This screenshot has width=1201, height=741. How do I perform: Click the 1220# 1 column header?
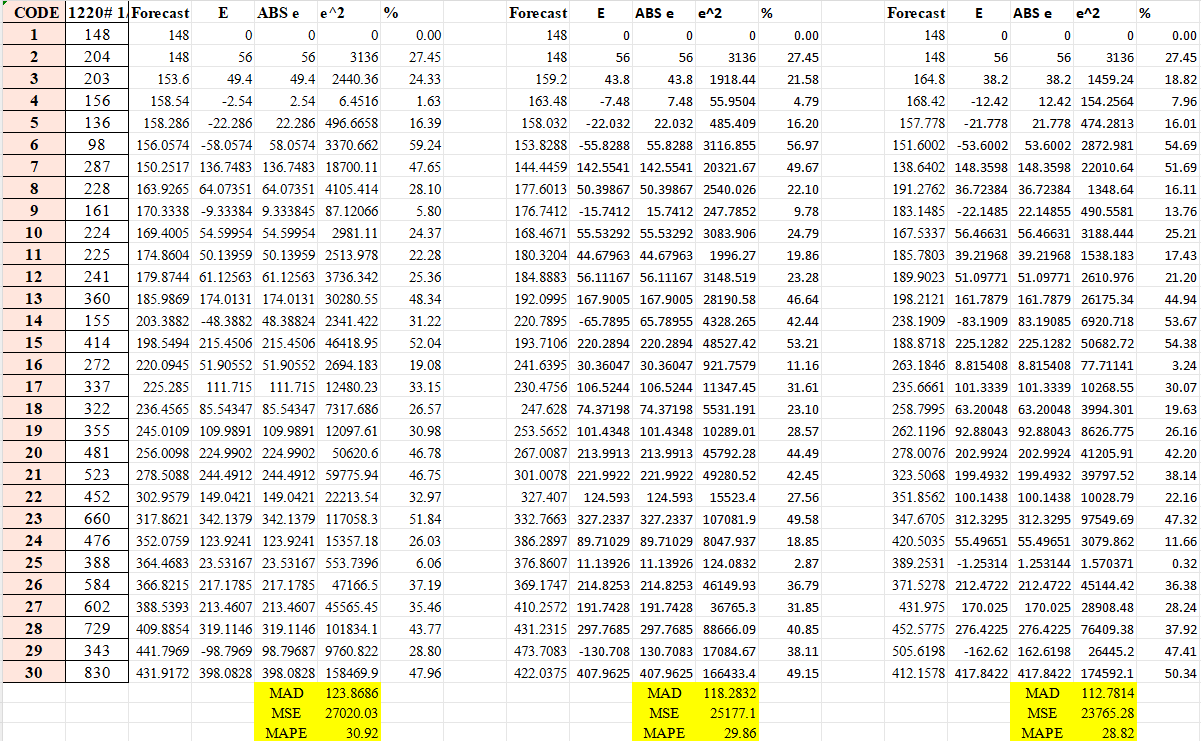point(96,13)
